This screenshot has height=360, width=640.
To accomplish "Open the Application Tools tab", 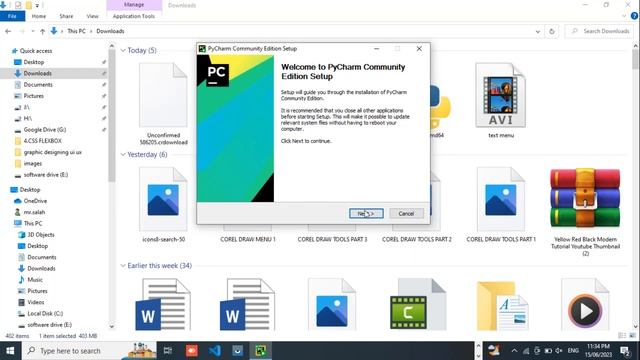I will (134, 16).
